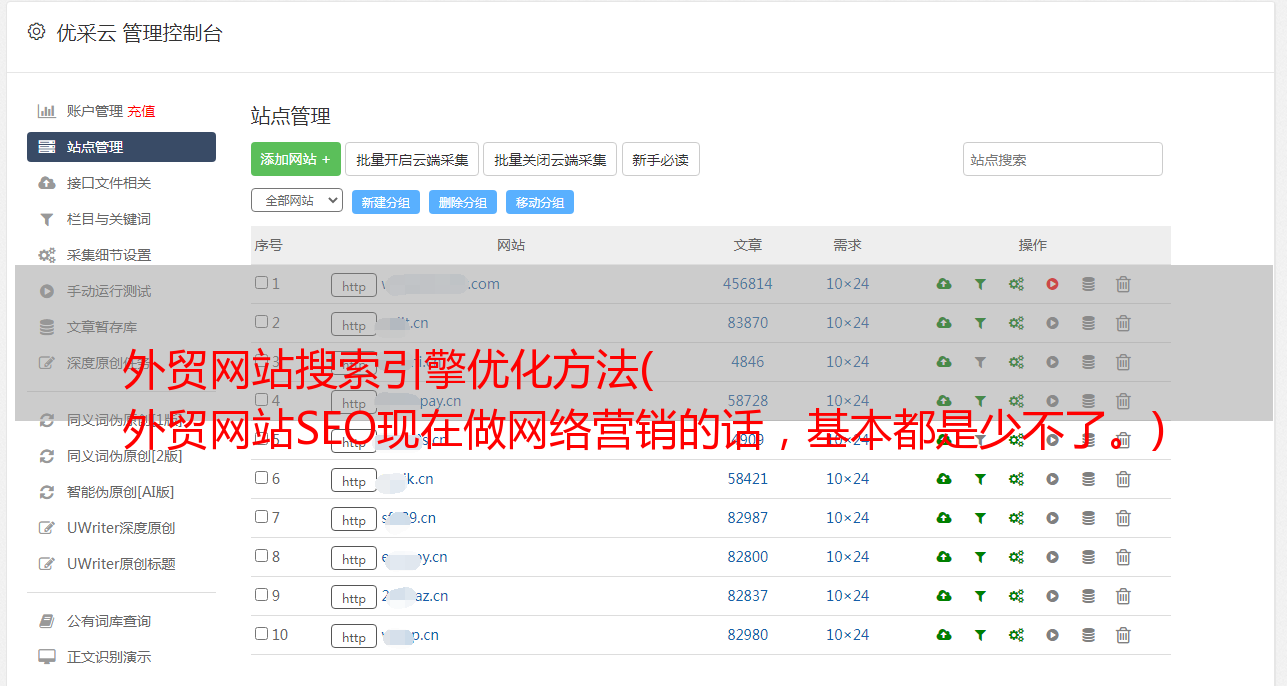
Task: Click the red 充值 link
Action: pyautogui.click(x=141, y=111)
